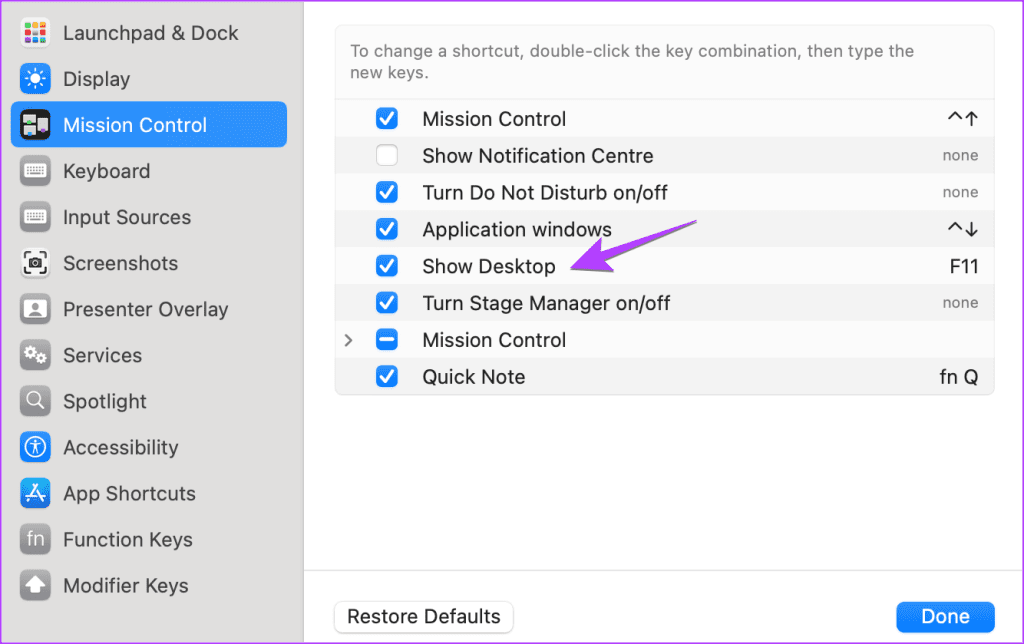Click the F11 shortcut field

click(x=965, y=266)
